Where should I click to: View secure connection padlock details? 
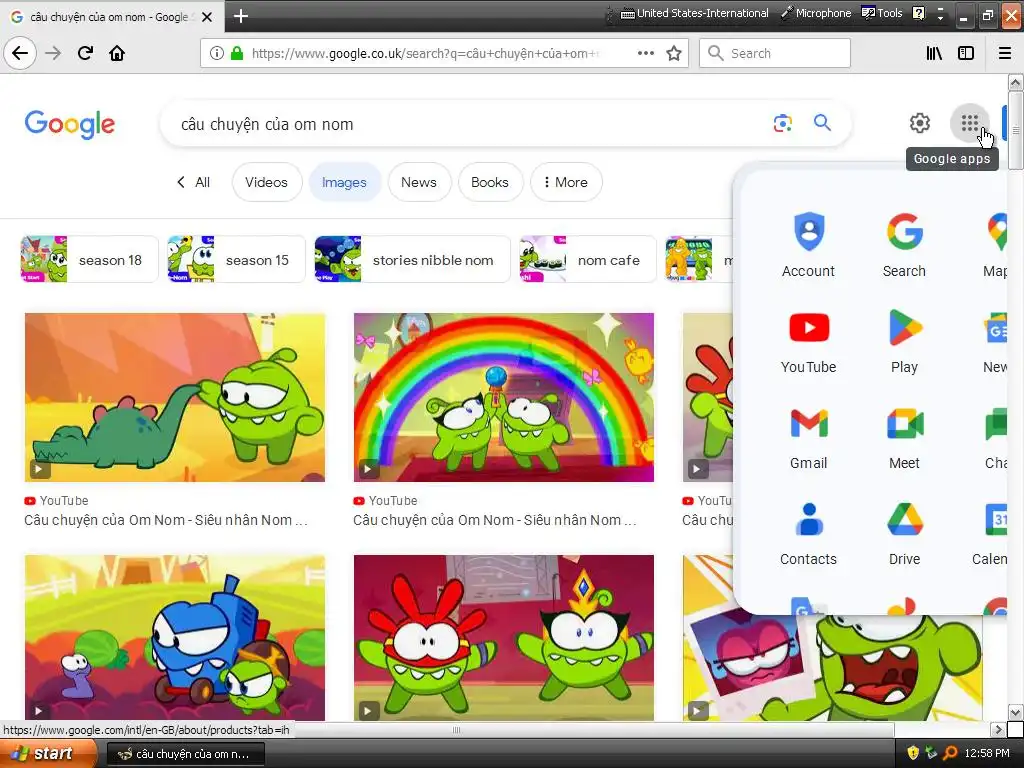[x=237, y=53]
